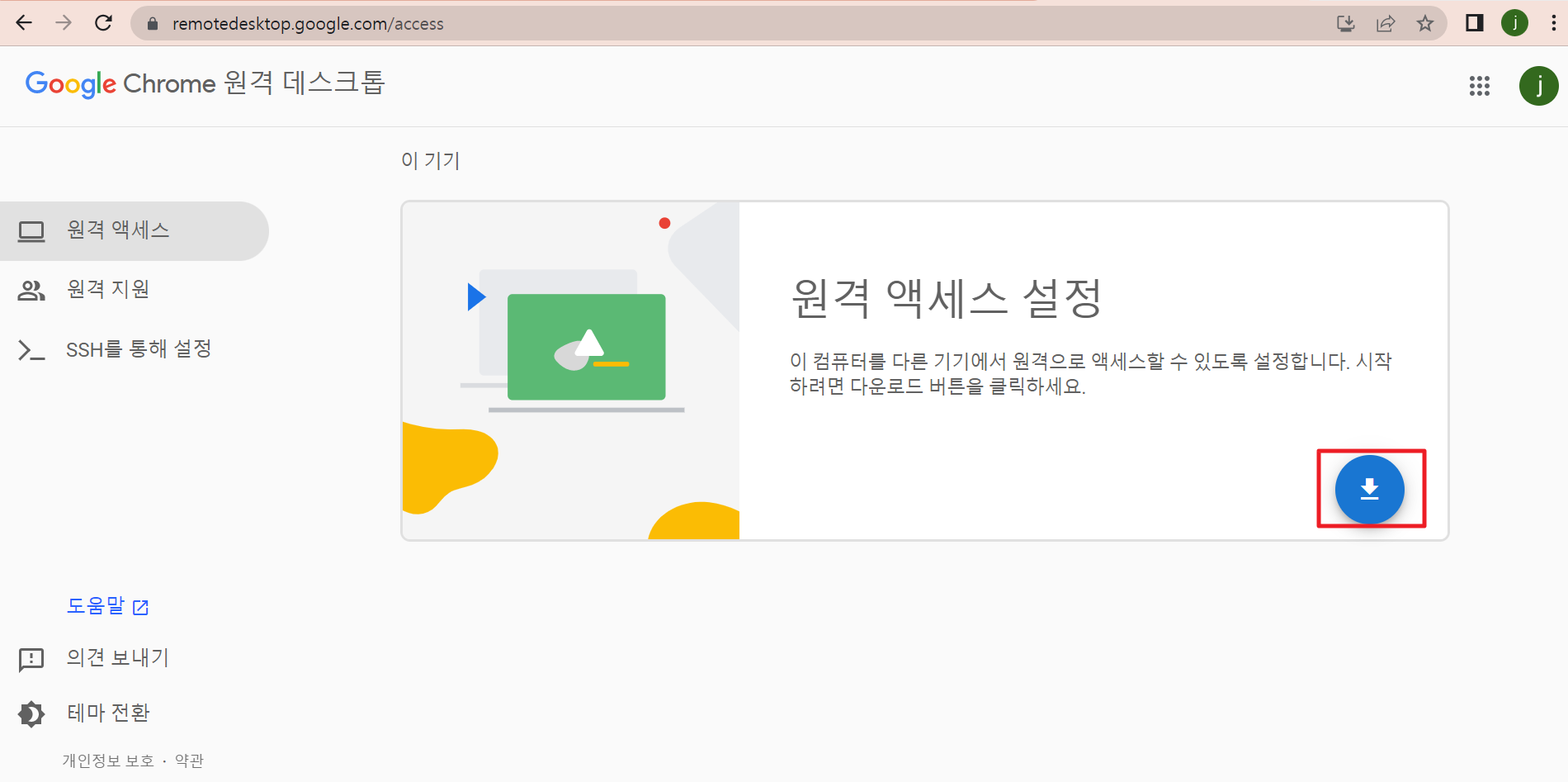Click the install app icon in address bar
The image size is (1568, 782).
click(x=1346, y=24)
